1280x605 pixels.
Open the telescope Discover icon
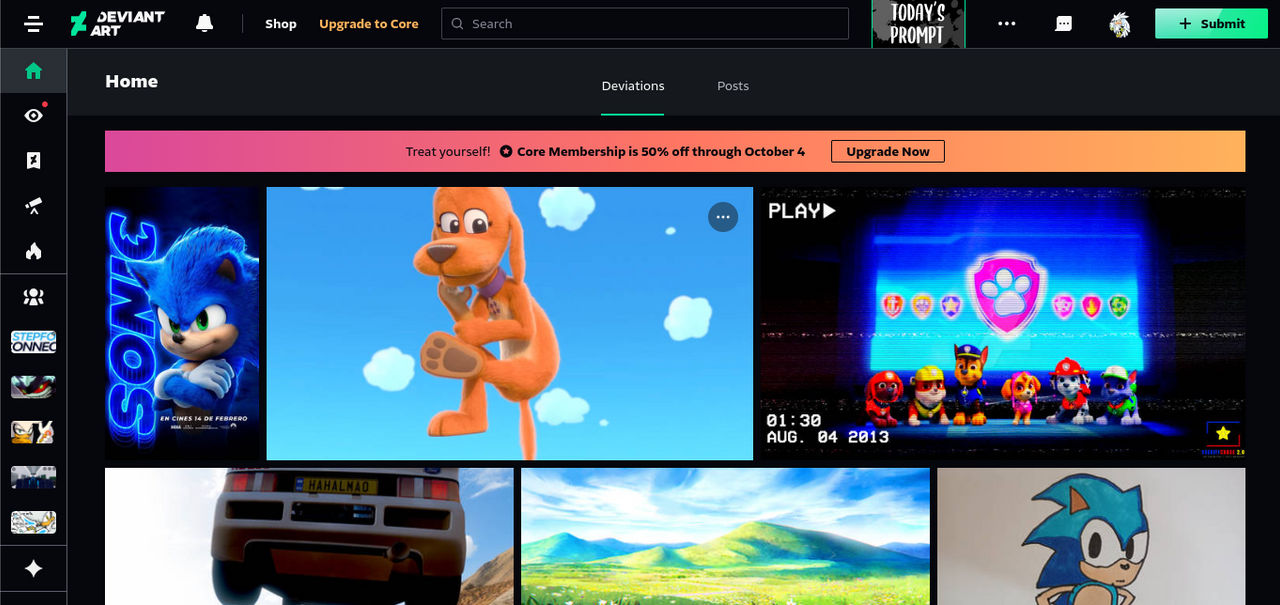[33, 205]
